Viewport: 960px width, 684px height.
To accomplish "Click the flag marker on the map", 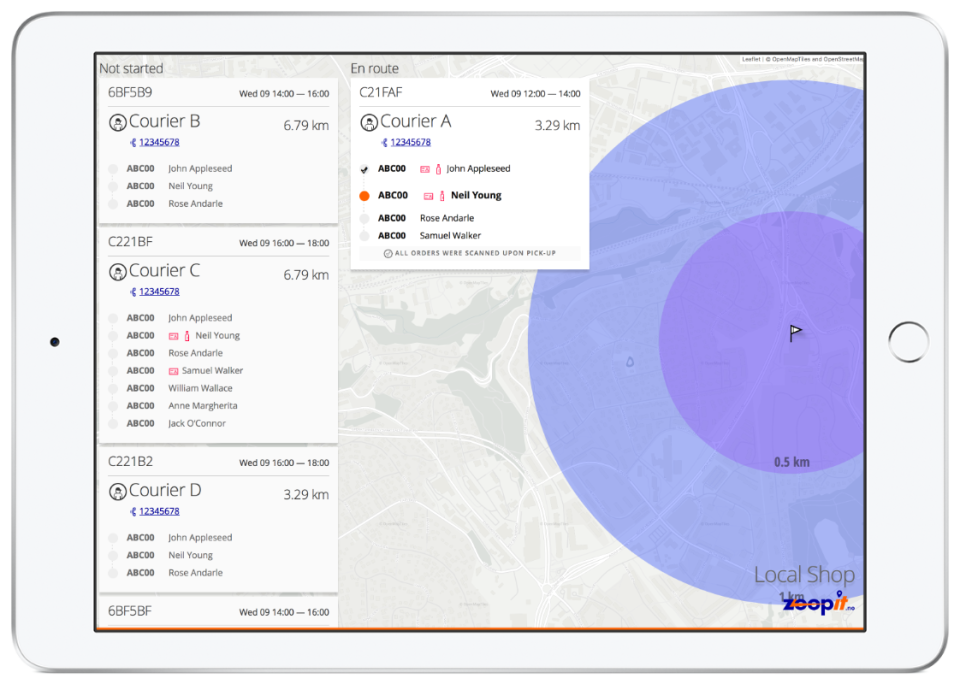I will point(795,333).
